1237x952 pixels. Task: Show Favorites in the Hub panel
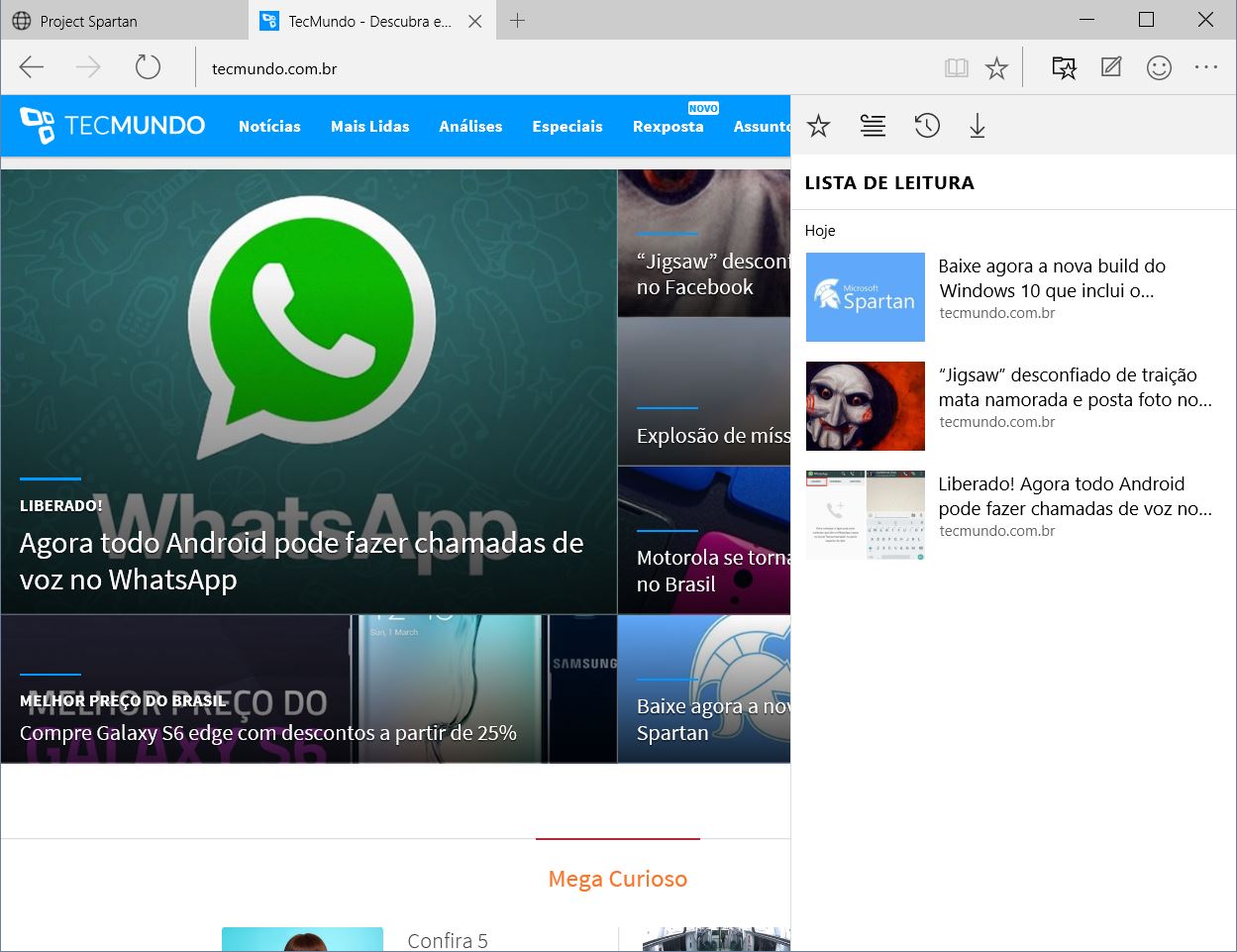[x=818, y=126]
